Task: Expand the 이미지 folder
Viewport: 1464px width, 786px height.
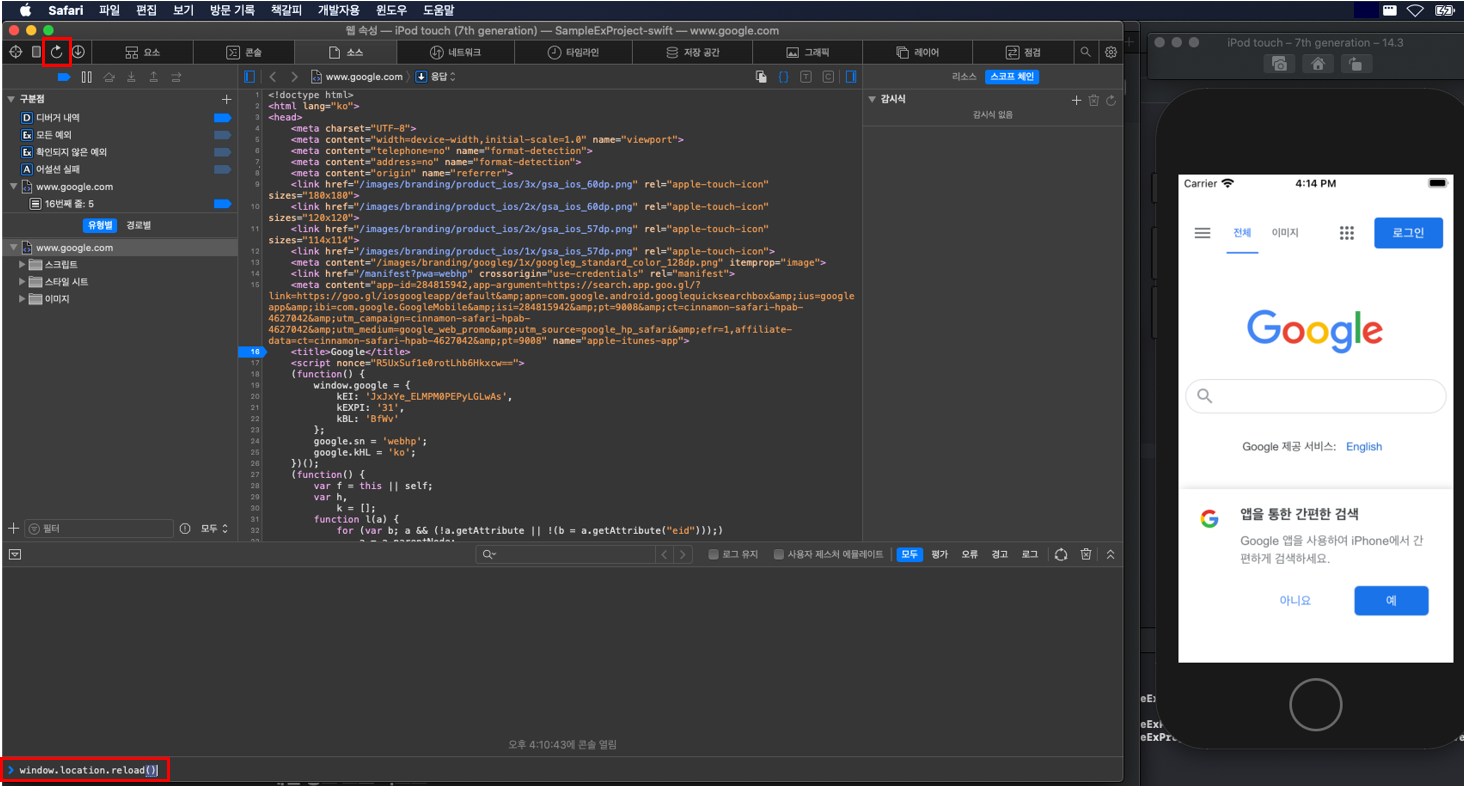Action: (x=23, y=299)
